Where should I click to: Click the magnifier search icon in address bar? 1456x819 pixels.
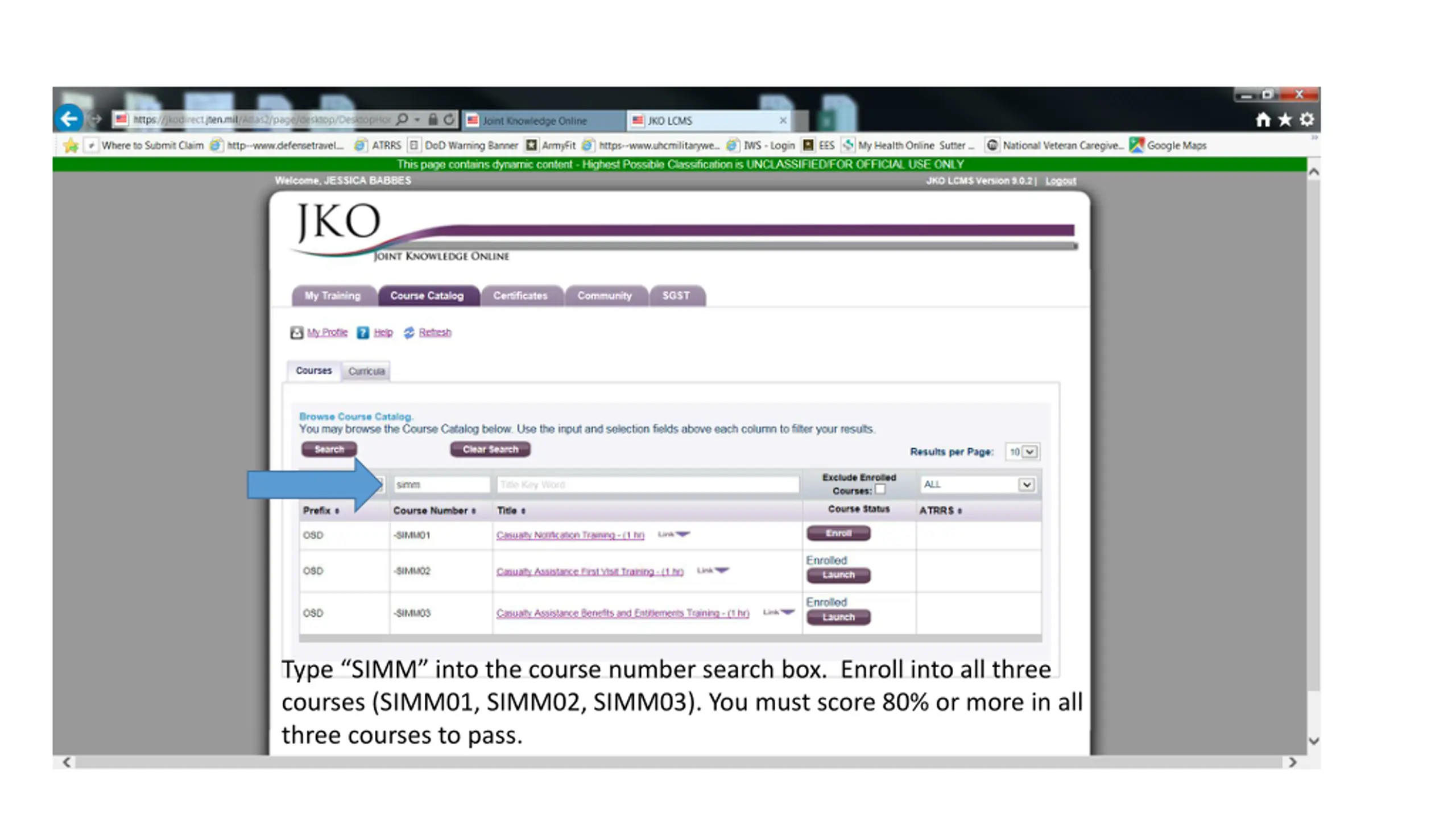[x=402, y=119]
